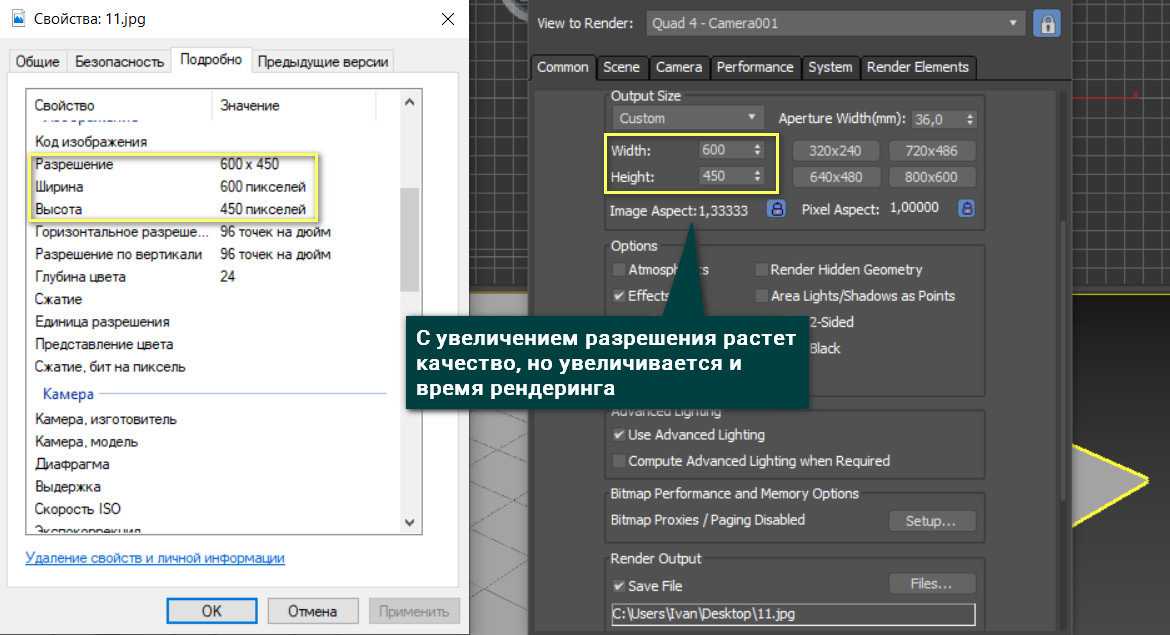The height and width of the screenshot is (635, 1170).
Task: Enable Render Hidden Geometry checkbox
Action: coord(762,270)
